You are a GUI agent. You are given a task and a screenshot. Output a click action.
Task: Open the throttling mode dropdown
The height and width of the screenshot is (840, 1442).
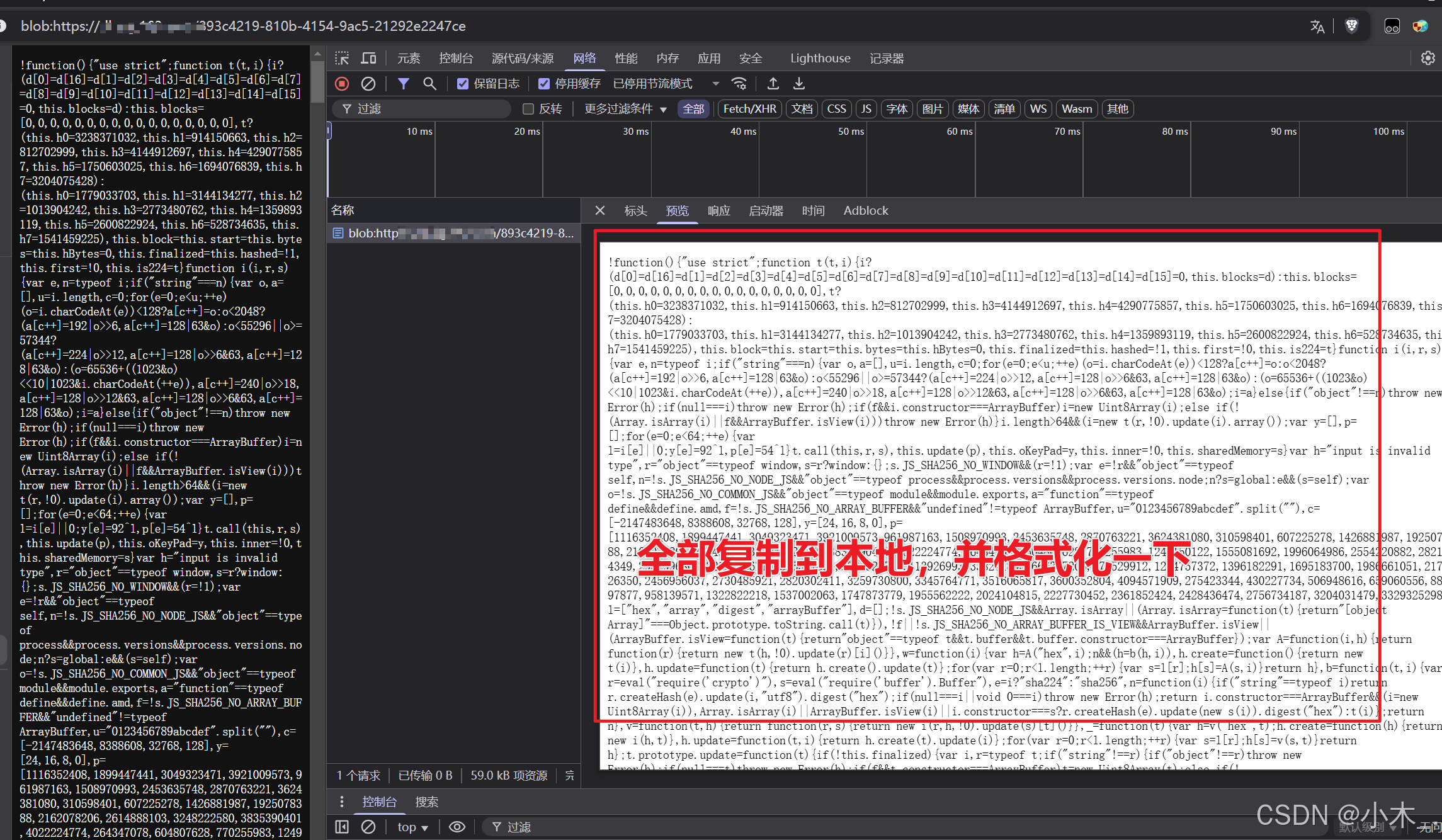pyautogui.click(x=666, y=84)
